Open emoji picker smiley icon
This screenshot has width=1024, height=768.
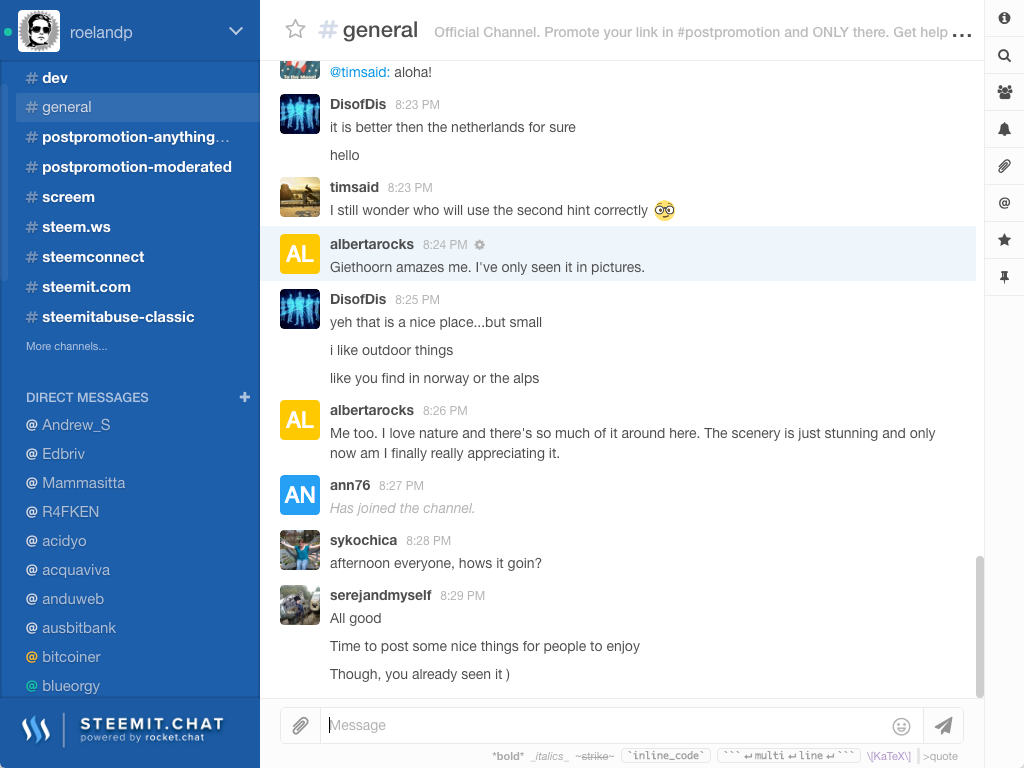pyautogui.click(x=901, y=726)
